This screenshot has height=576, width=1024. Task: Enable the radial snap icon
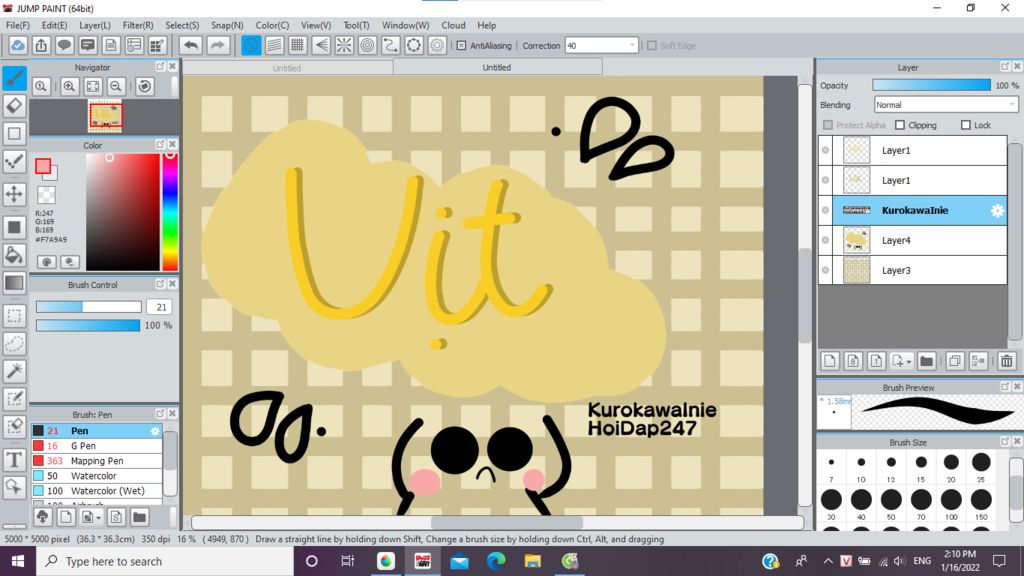click(344, 45)
